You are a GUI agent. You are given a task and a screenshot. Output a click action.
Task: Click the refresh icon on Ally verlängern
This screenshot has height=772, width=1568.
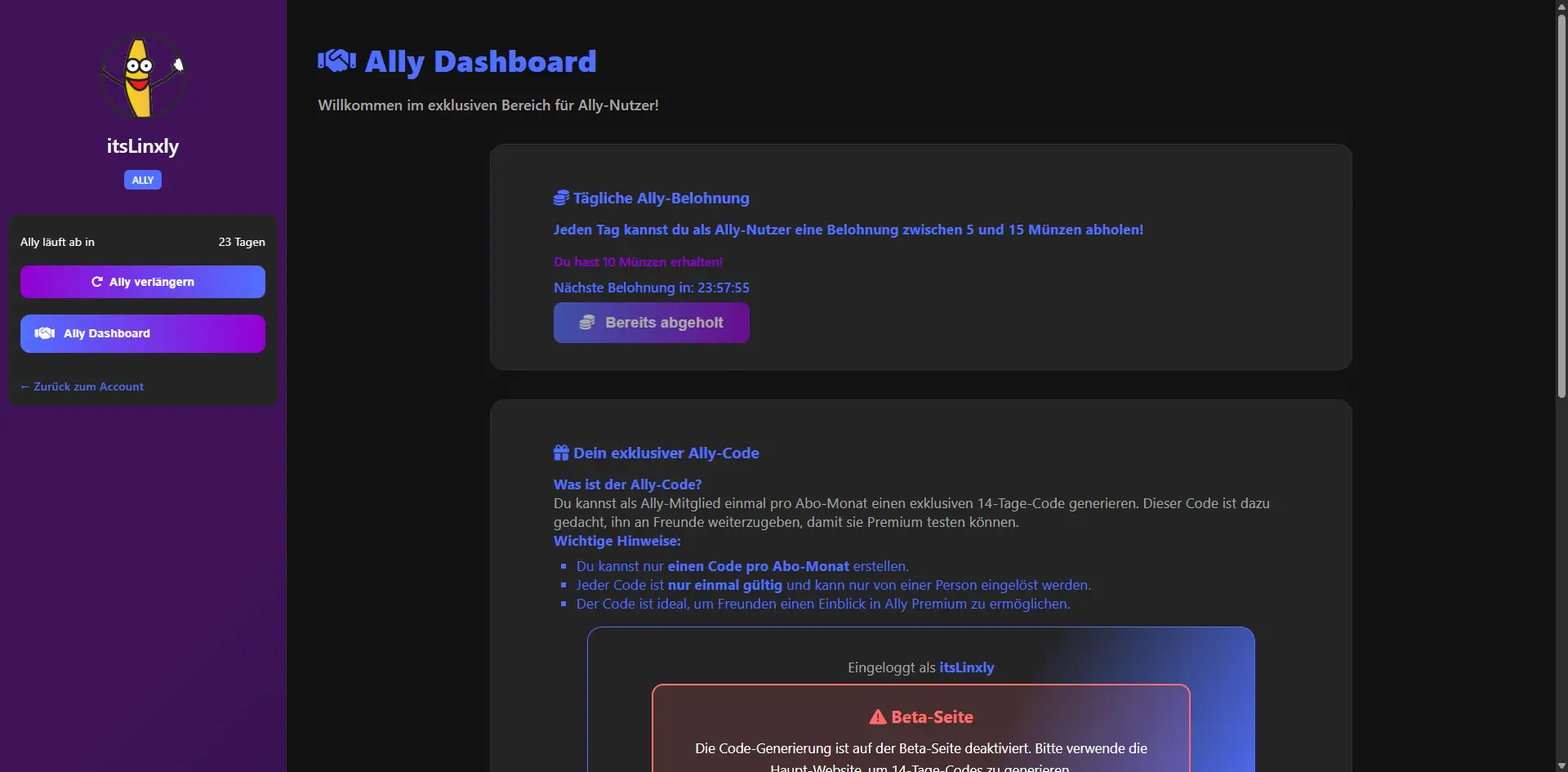point(97,282)
